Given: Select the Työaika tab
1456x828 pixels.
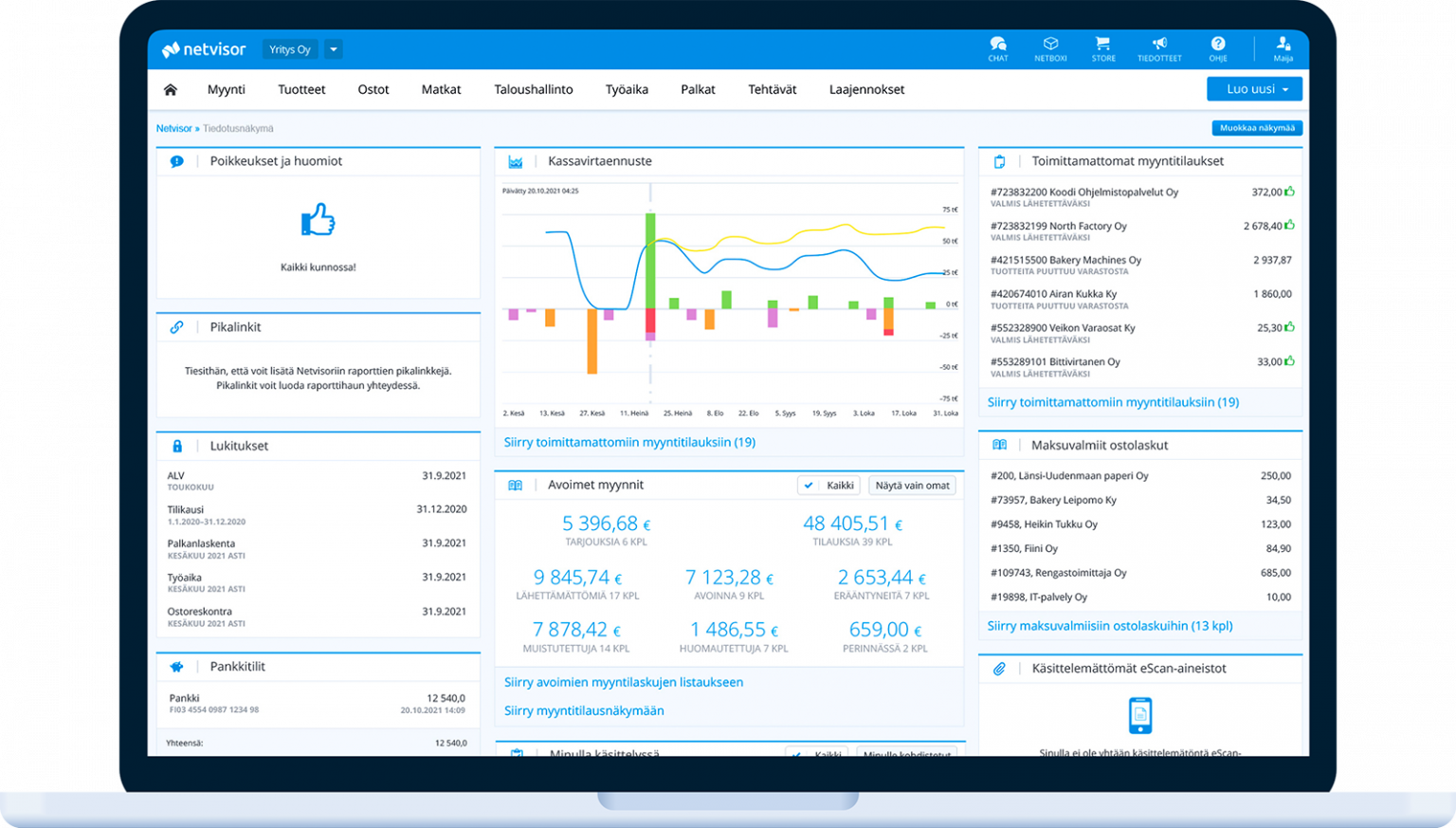Looking at the screenshot, I should pos(627,89).
